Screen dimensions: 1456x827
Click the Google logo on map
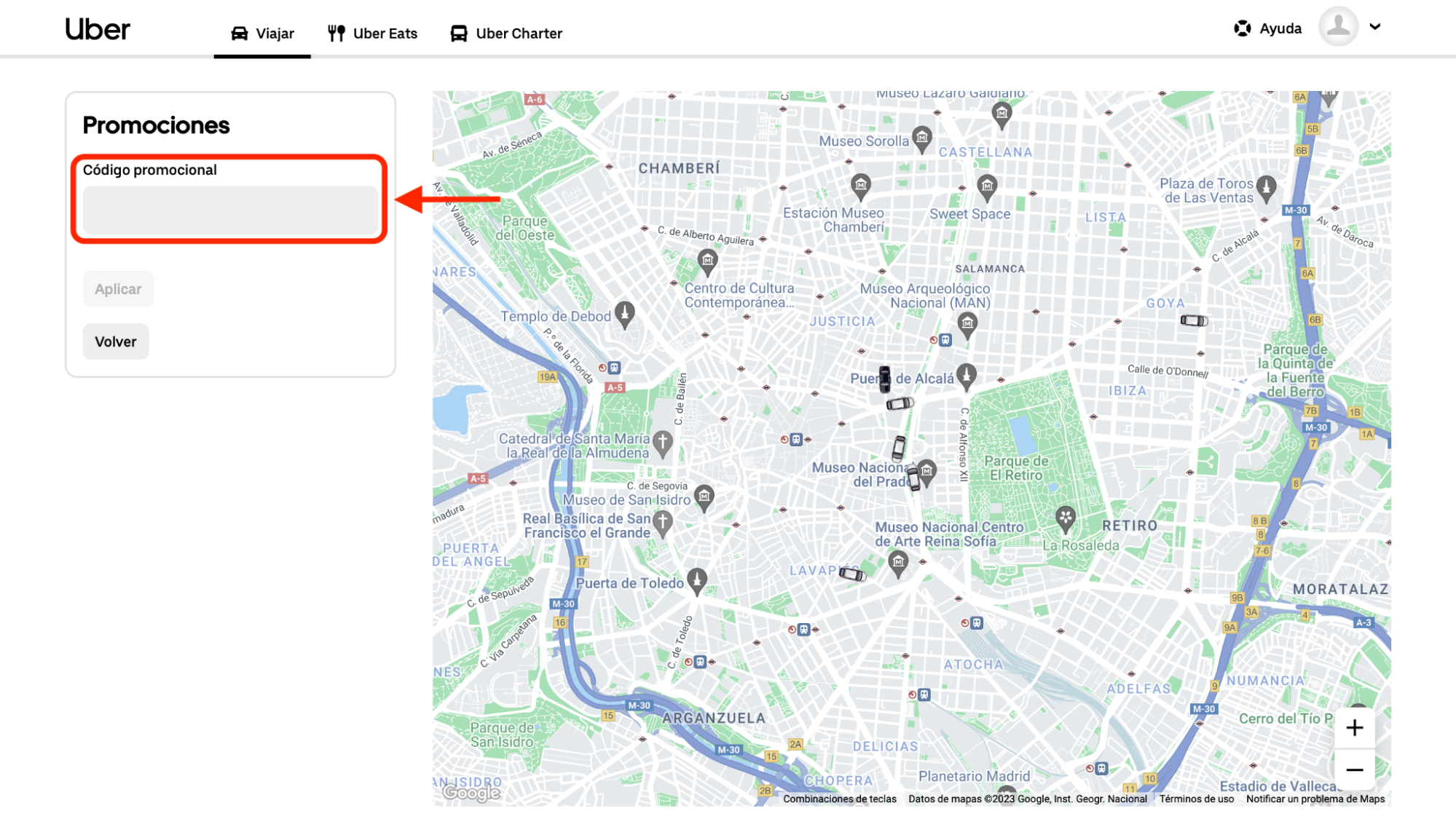point(471,792)
